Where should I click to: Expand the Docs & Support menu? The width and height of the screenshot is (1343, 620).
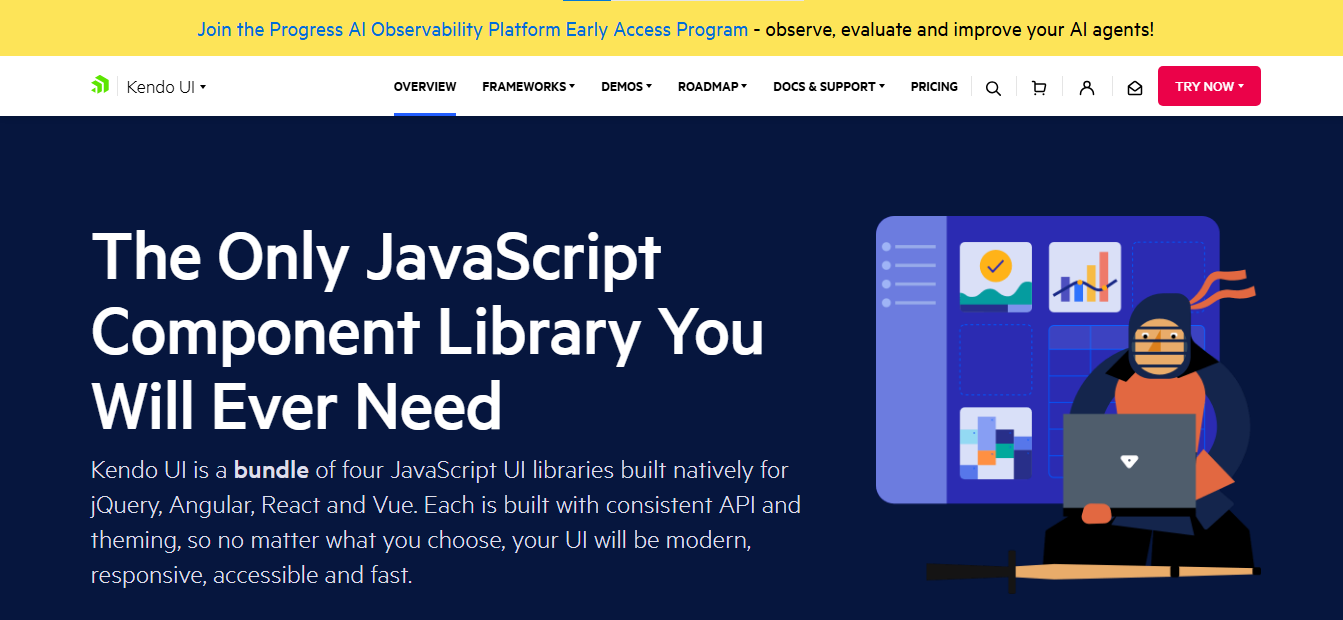[829, 87]
